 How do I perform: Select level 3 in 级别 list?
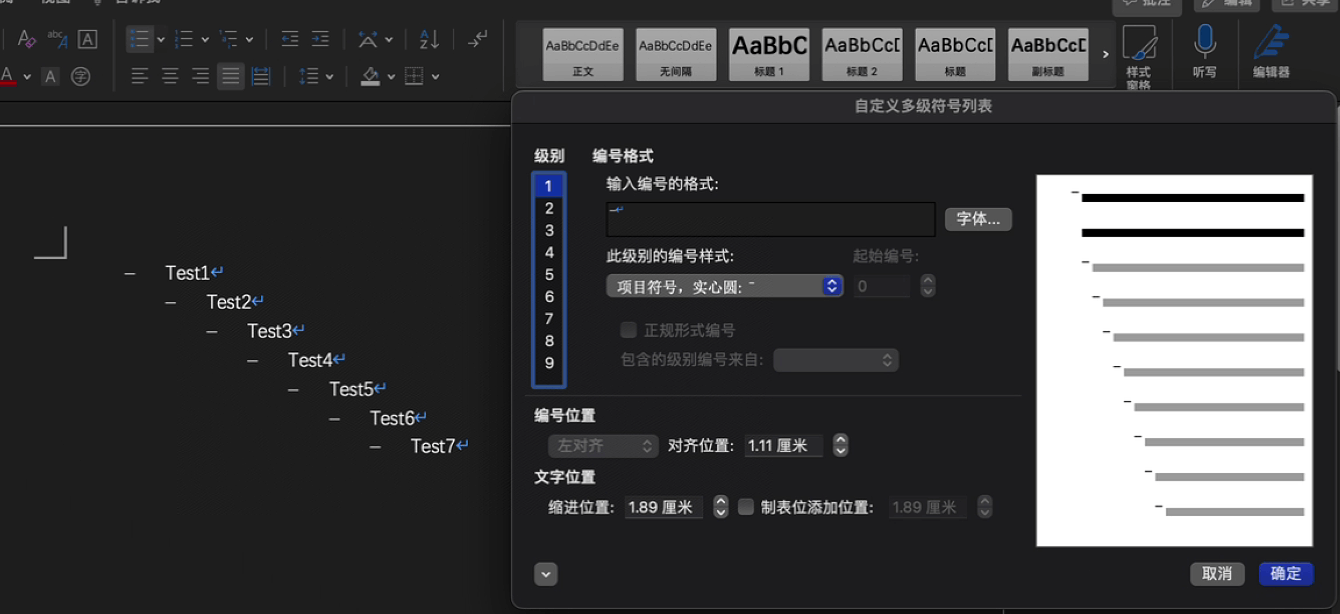pos(549,230)
